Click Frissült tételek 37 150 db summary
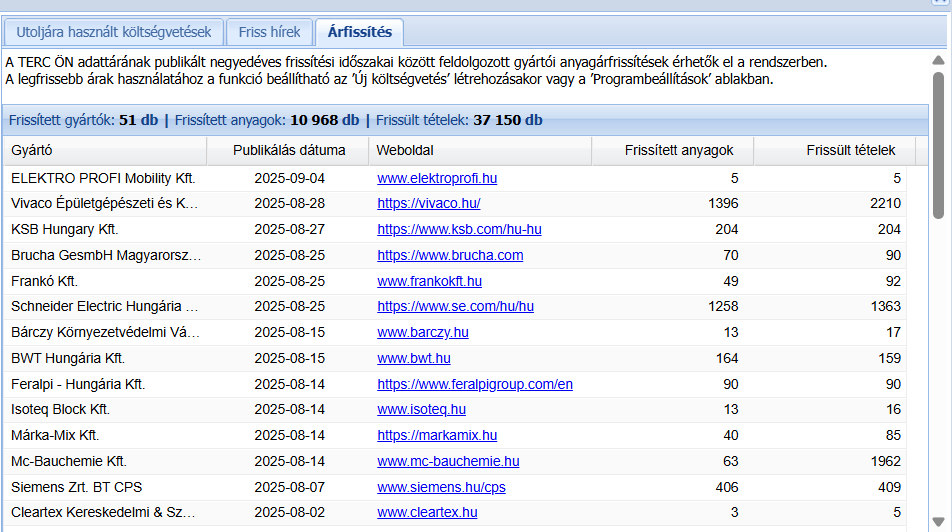Image resolution: width=952 pixels, height=532 pixels. 459,120
